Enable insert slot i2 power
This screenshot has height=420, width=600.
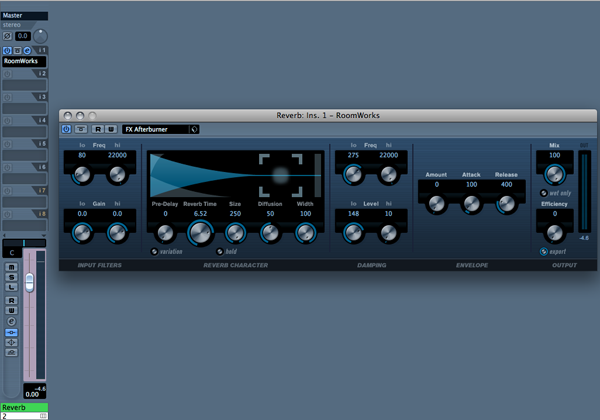[7, 74]
